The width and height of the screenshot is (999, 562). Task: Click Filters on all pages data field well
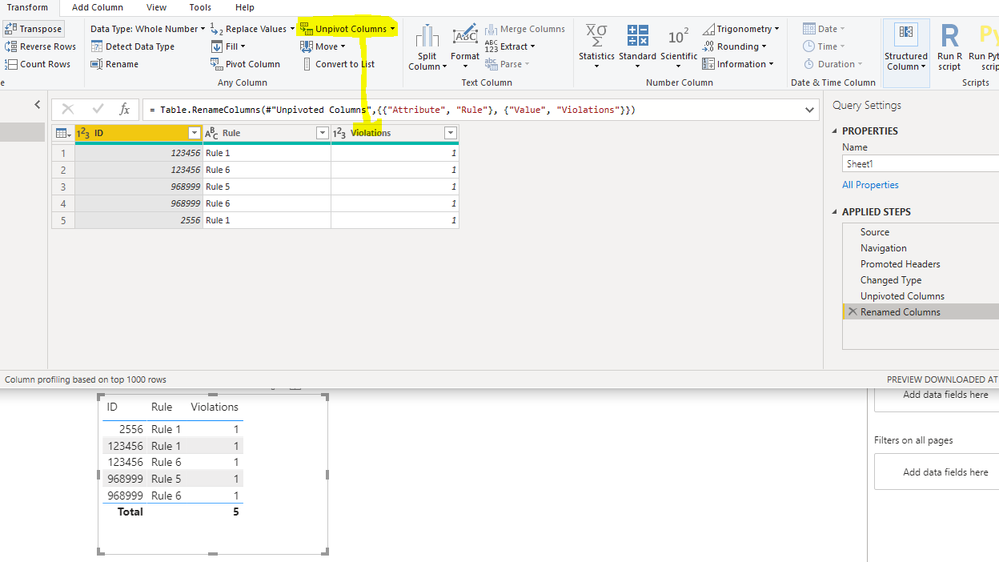[937, 472]
